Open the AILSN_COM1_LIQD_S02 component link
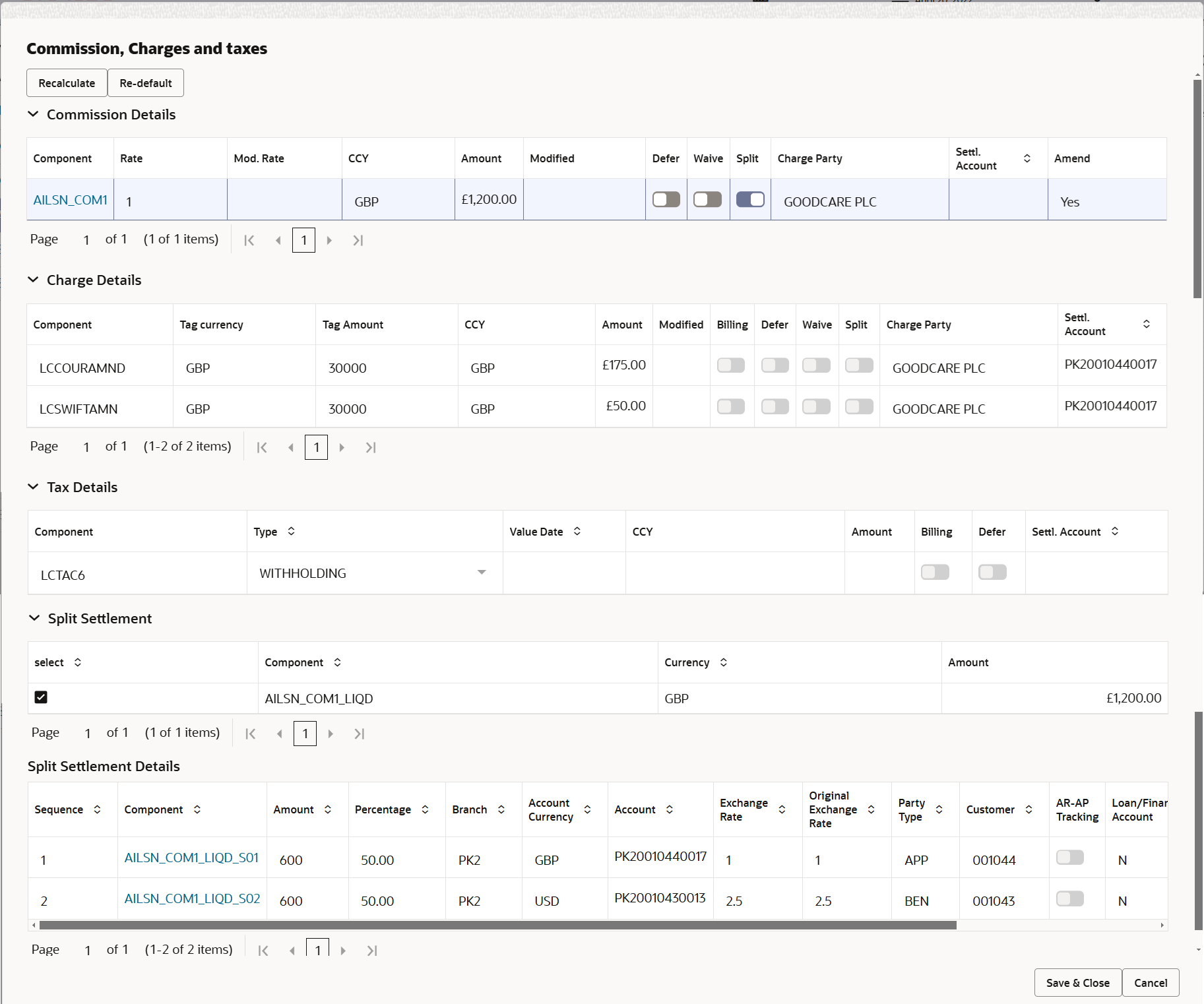Image resolution: width=1204 pixels, height=1004 pixels. tap(192, 898)
